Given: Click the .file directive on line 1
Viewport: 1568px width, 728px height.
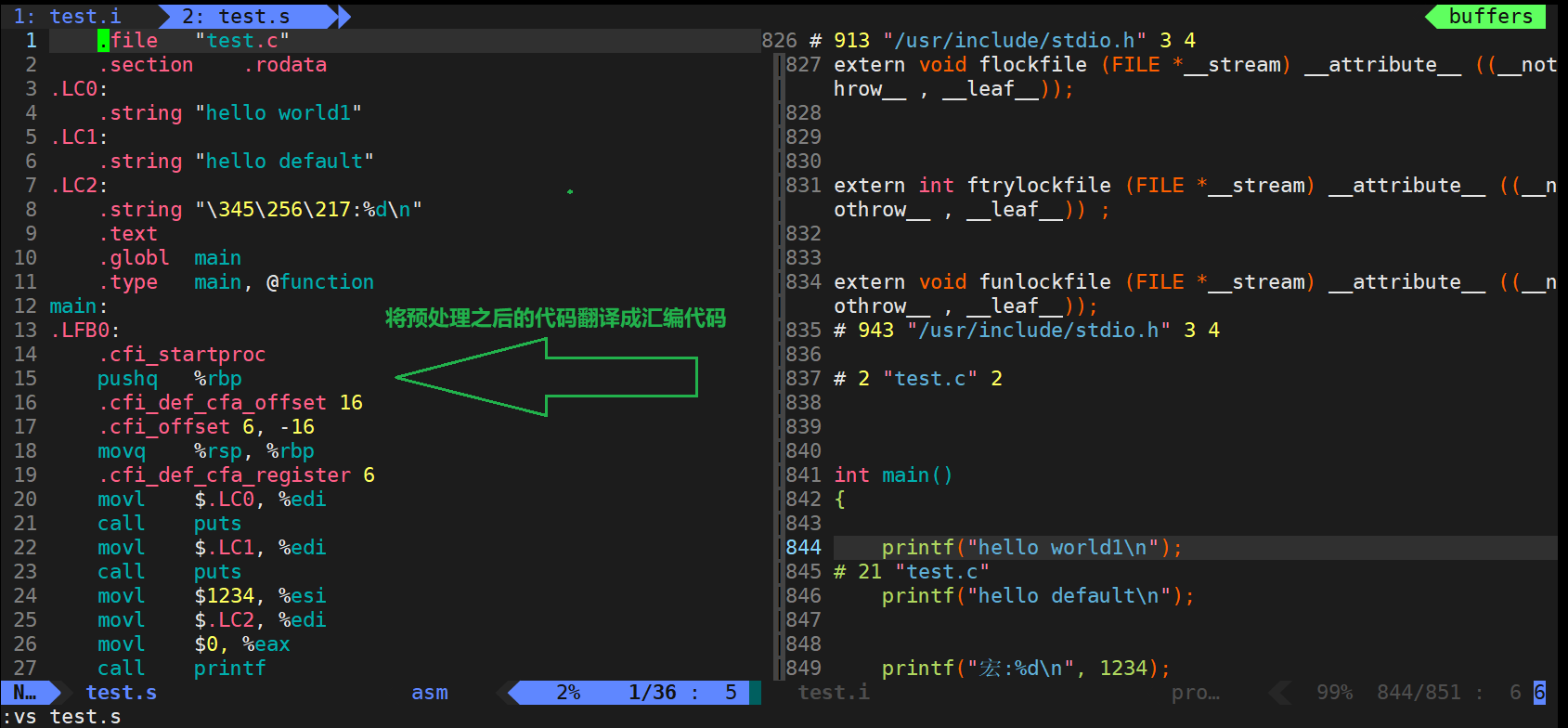Looking at the screenshot, I should (x=128, y=40).
